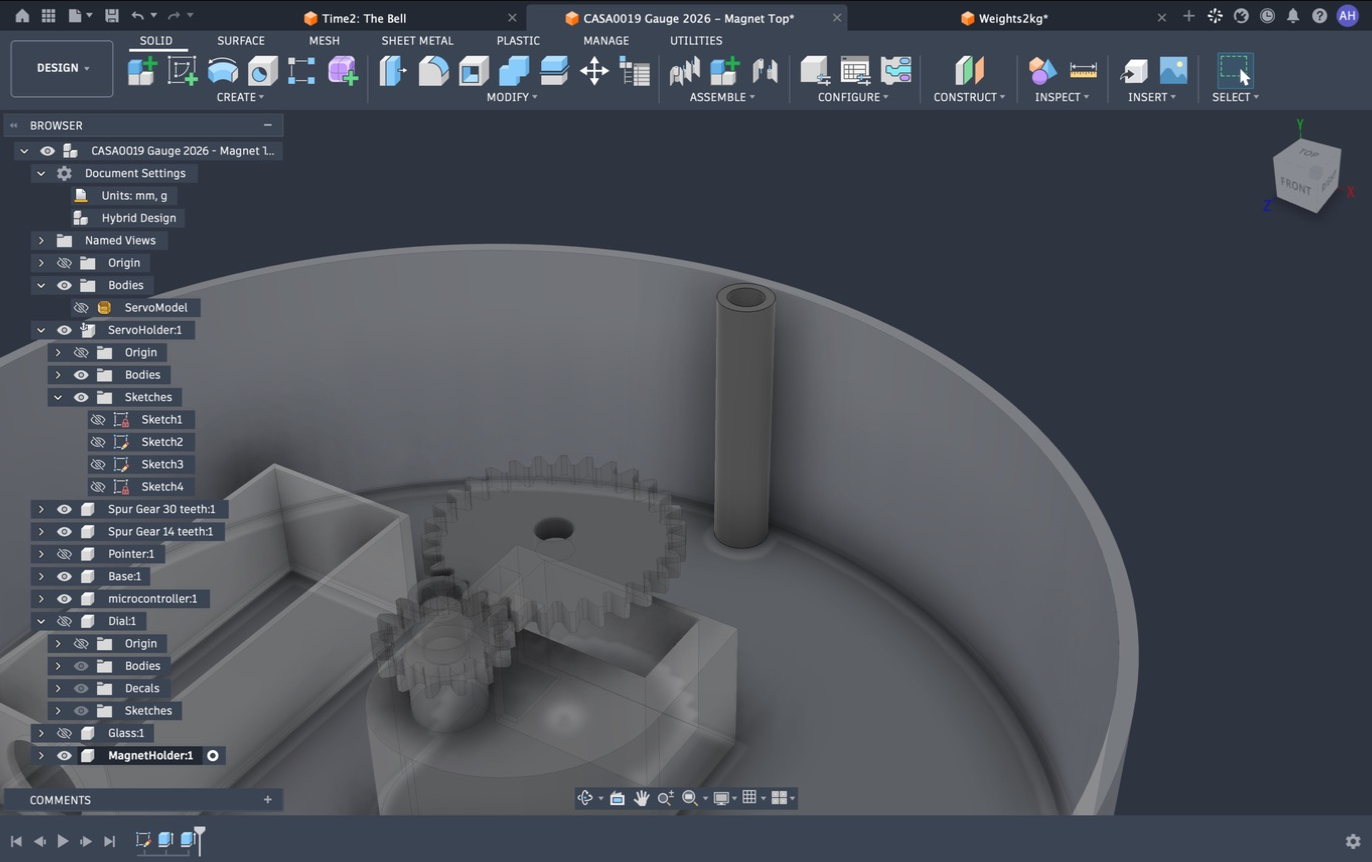Hide the Base:1 component
This screenshot has height=862, width=1372.
[64, 576]
